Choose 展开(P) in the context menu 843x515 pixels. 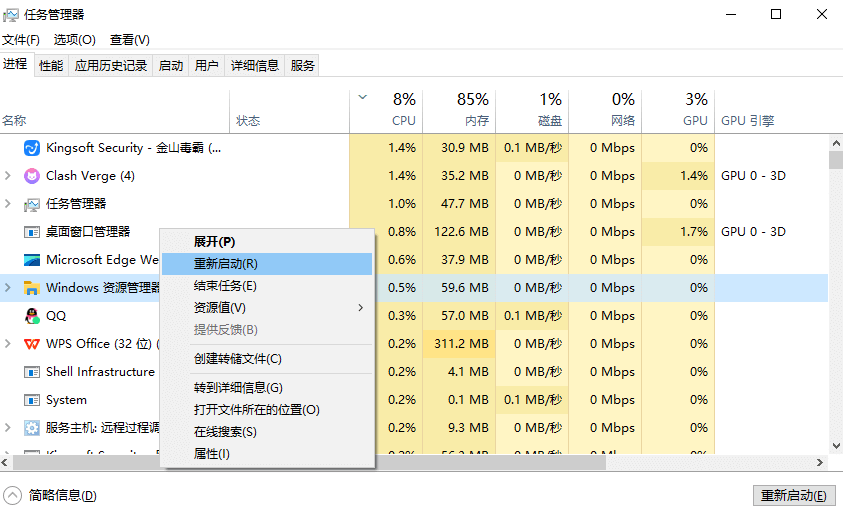pos(267,242)
